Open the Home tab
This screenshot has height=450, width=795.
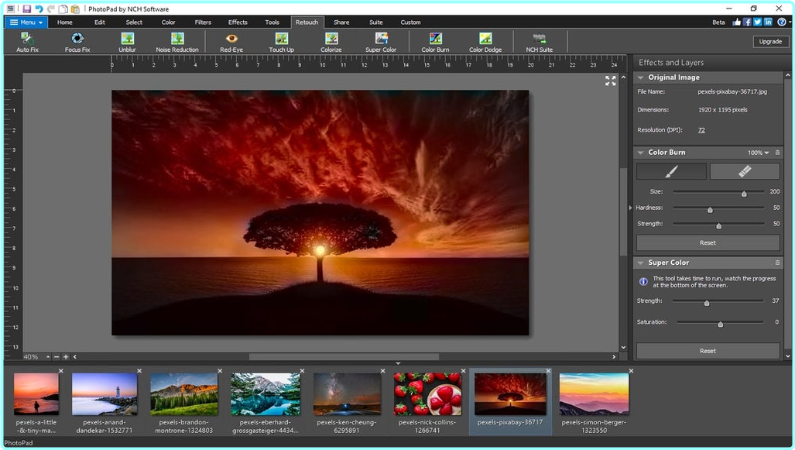click(65, 22)
